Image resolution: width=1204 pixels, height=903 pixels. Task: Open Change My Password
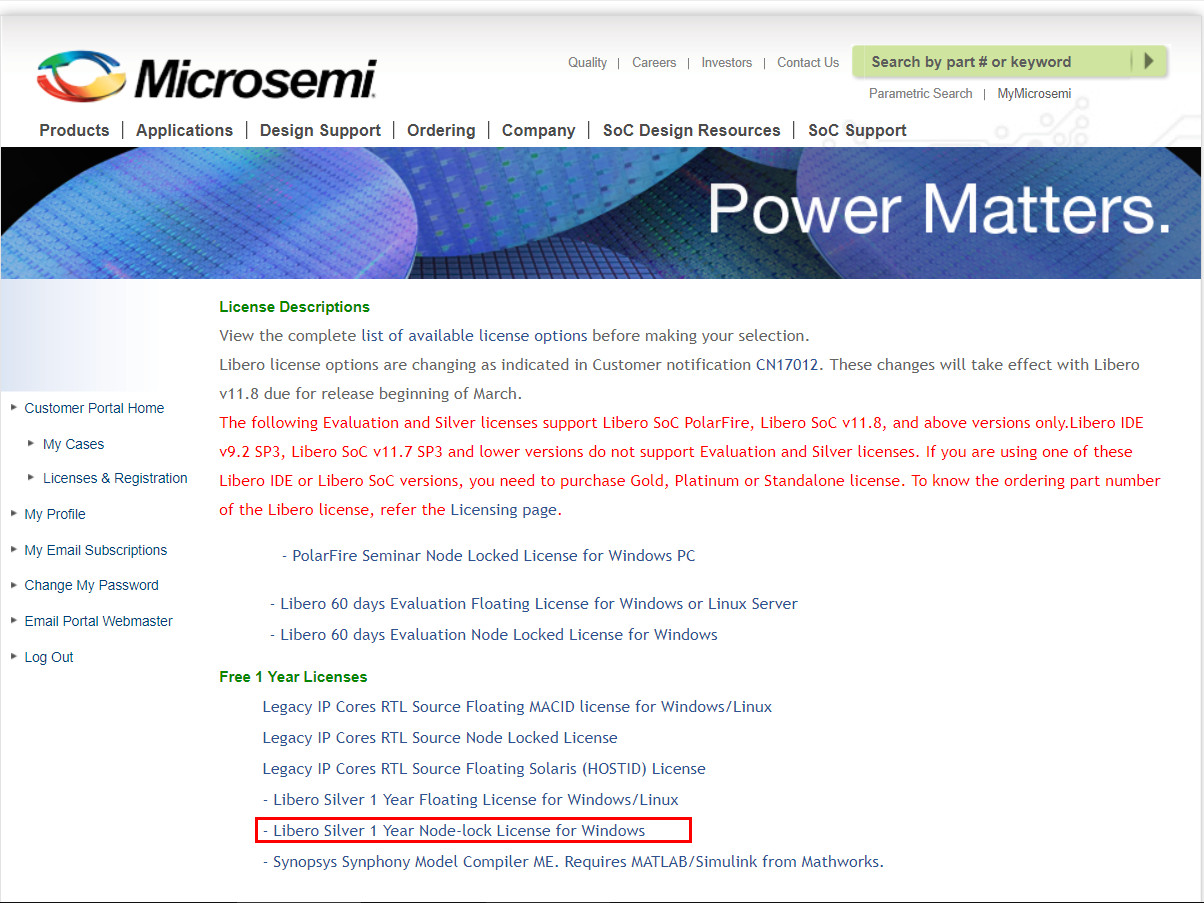[x=91, y=585]
